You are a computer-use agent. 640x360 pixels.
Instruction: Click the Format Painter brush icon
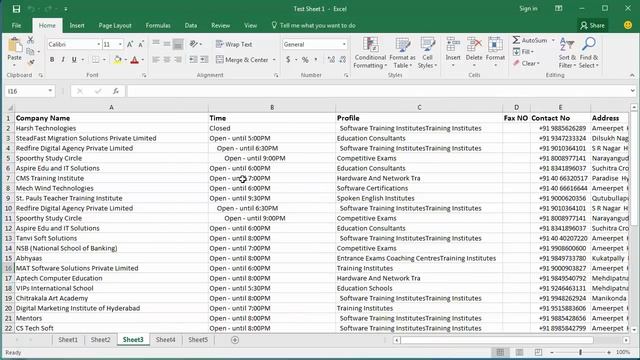[x=31, y=62]
